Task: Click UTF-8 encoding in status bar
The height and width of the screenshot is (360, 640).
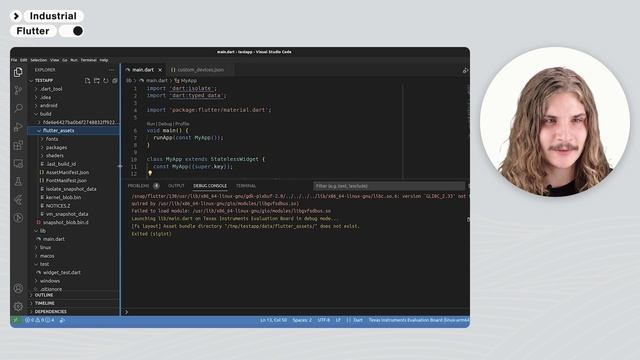Action: (x=323, y=320)
